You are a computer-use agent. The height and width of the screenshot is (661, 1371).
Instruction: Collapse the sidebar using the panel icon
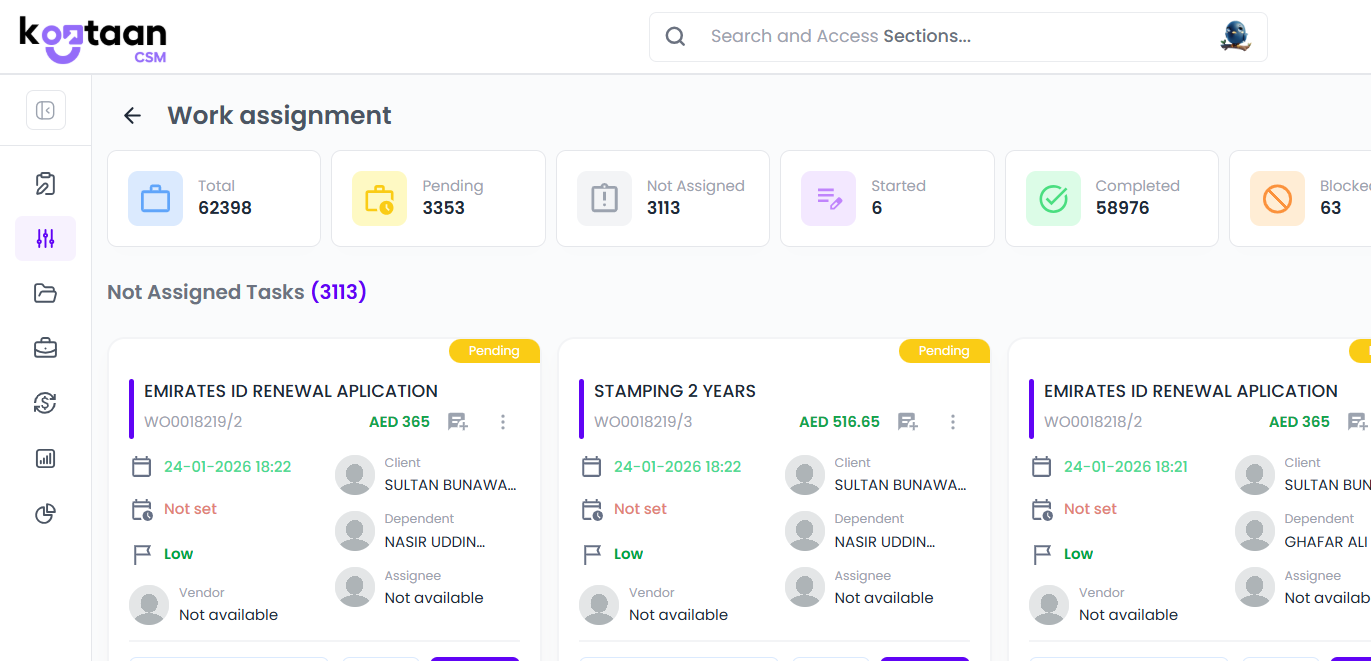point(45,110)
